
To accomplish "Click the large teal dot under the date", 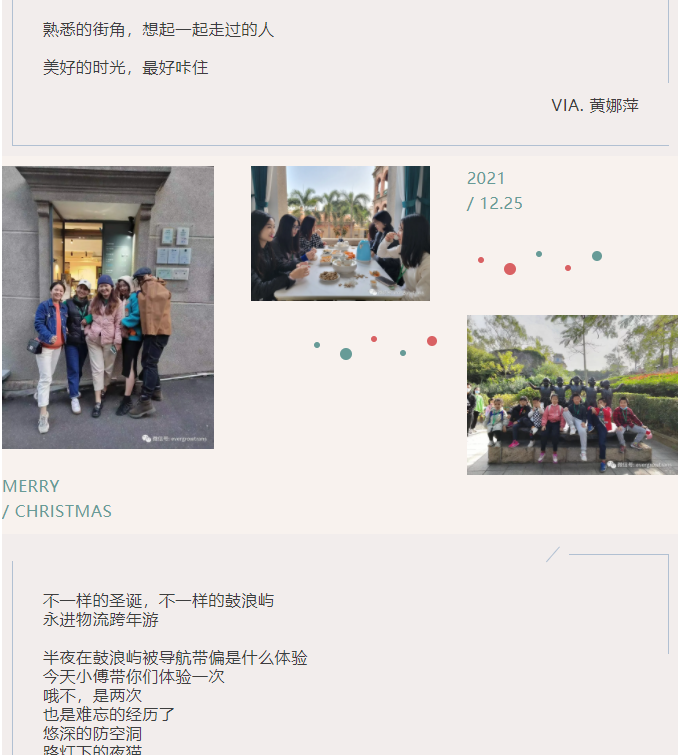I will pos(597,256).
